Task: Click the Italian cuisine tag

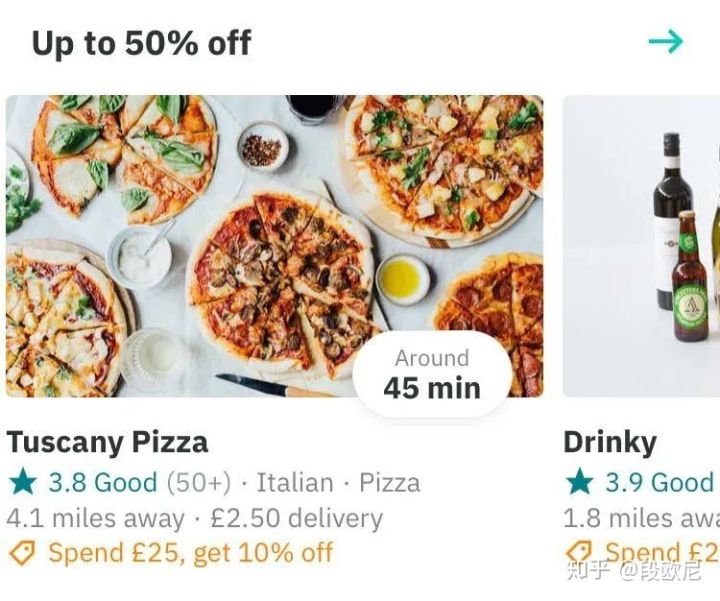Action: (x=294, y=482)
